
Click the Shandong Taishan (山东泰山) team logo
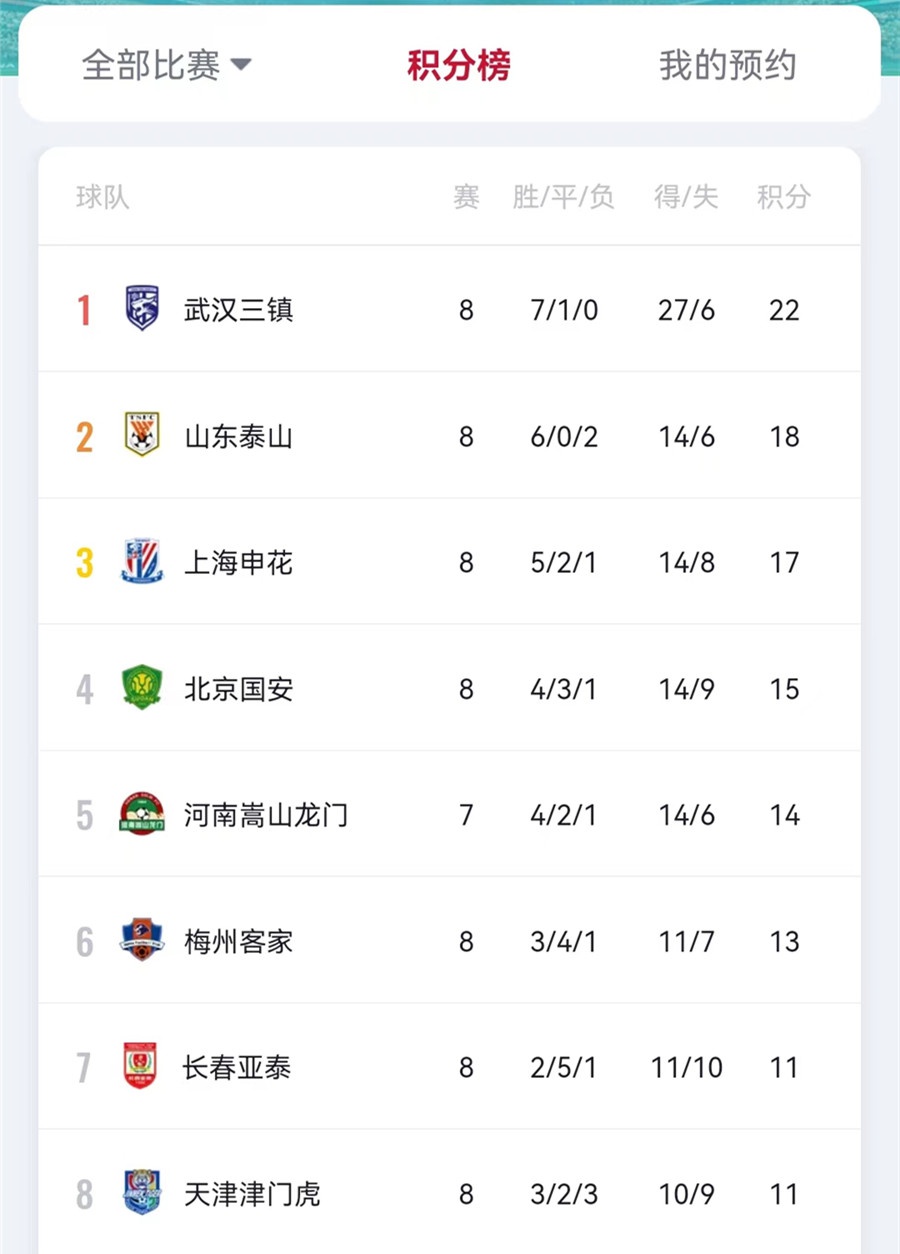(142, 435)
